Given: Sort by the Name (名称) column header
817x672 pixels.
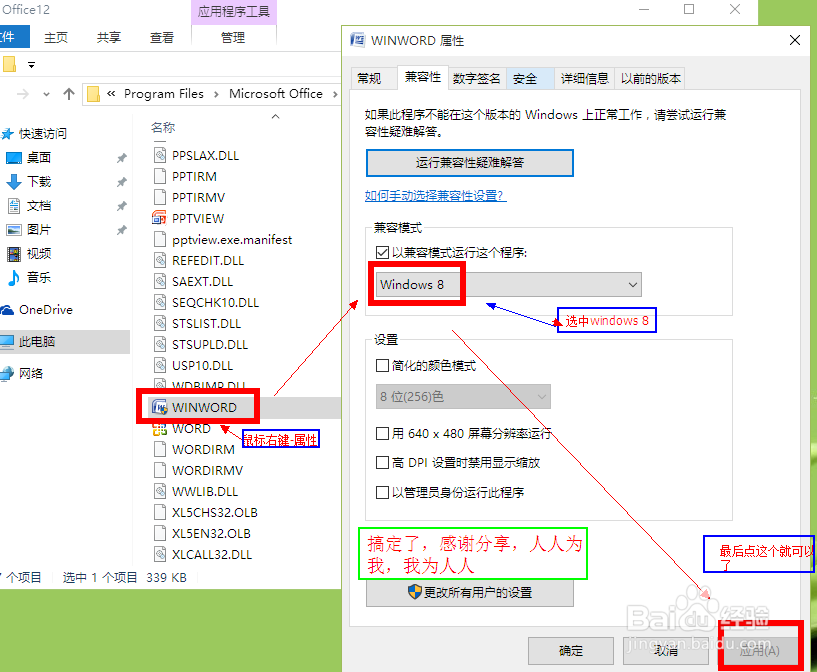Looking at the screenshot, I should [163, 127].
